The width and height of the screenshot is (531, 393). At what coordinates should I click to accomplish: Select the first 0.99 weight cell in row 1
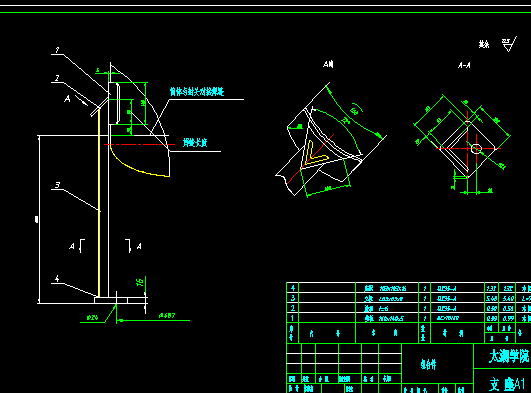click(x=491, y=318)
